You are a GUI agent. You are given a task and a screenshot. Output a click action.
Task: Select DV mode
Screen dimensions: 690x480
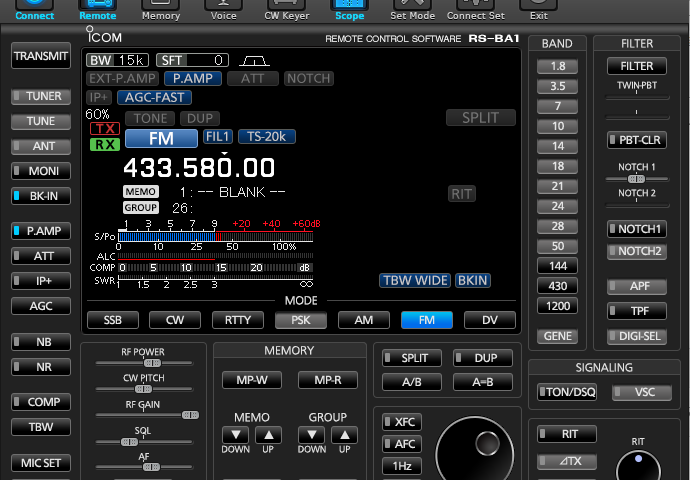490,320
